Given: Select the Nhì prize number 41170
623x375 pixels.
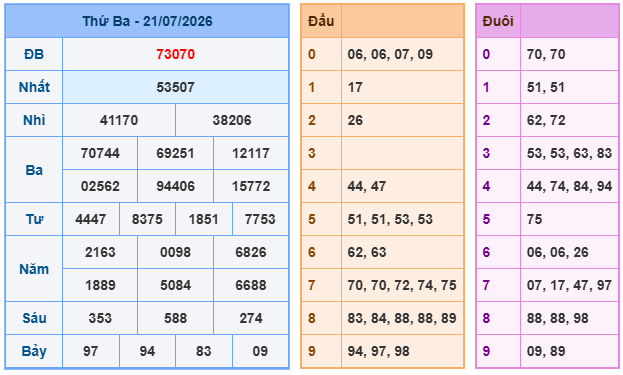Looking at the screenshot, I should point(119,120).
